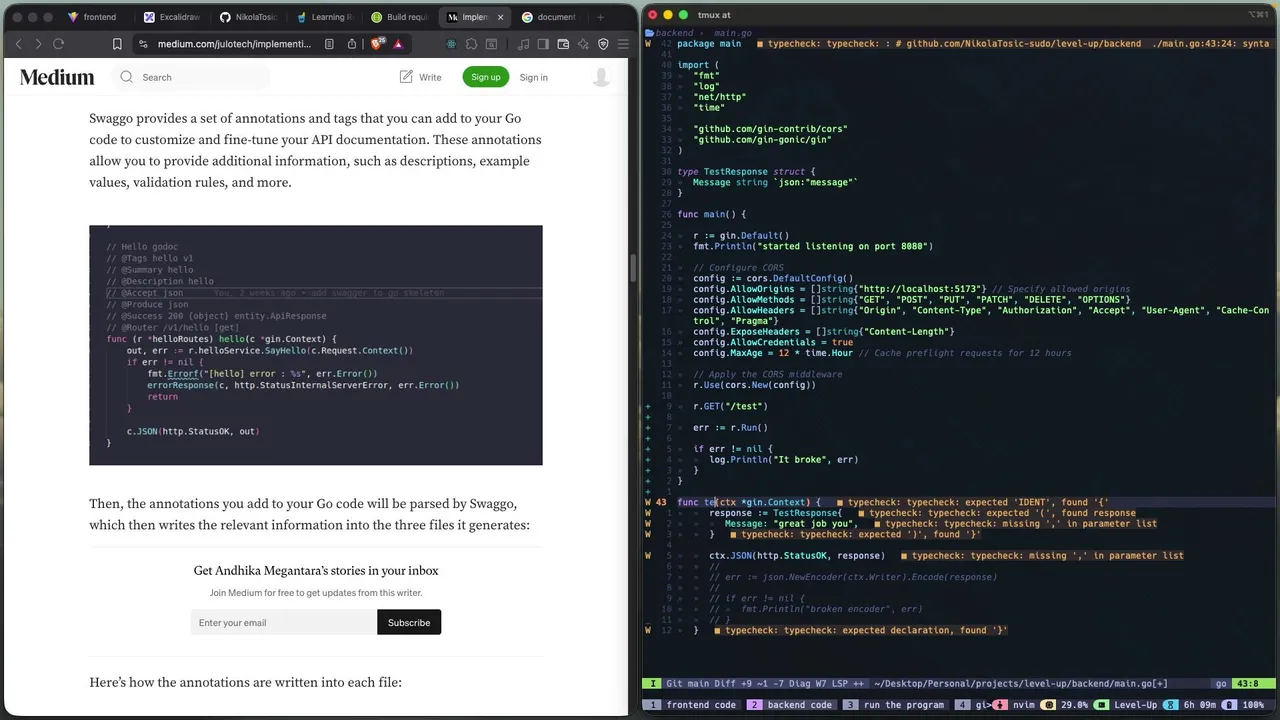Open Brave Shields lion icon
1280x720 pixels.
point(377,44)
